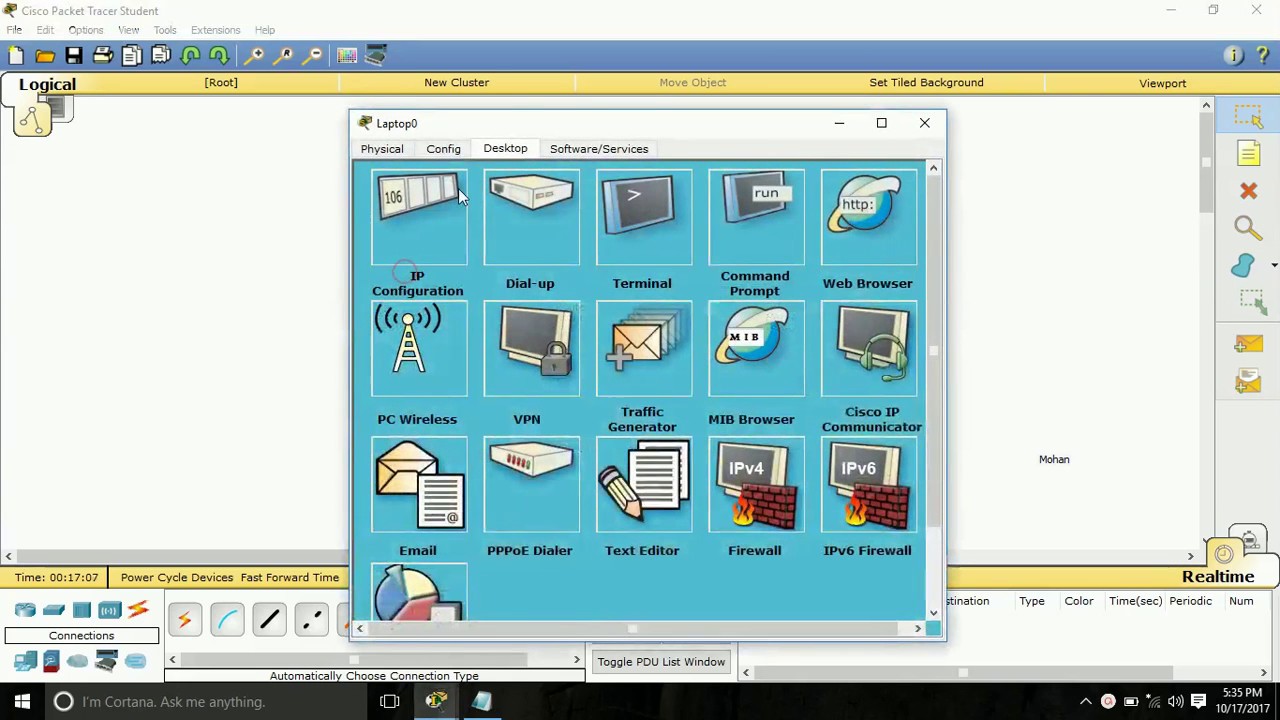Open the IPv6 Firewall app
Viewport: 1280px width, 720px height.
coord(868,484)
